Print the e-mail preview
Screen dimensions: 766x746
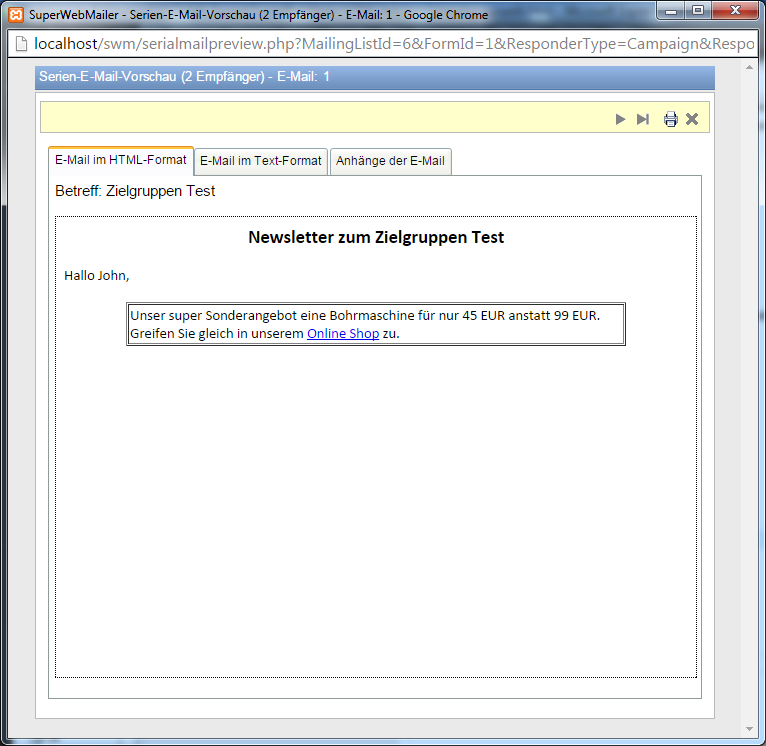[x=670, y=119]
